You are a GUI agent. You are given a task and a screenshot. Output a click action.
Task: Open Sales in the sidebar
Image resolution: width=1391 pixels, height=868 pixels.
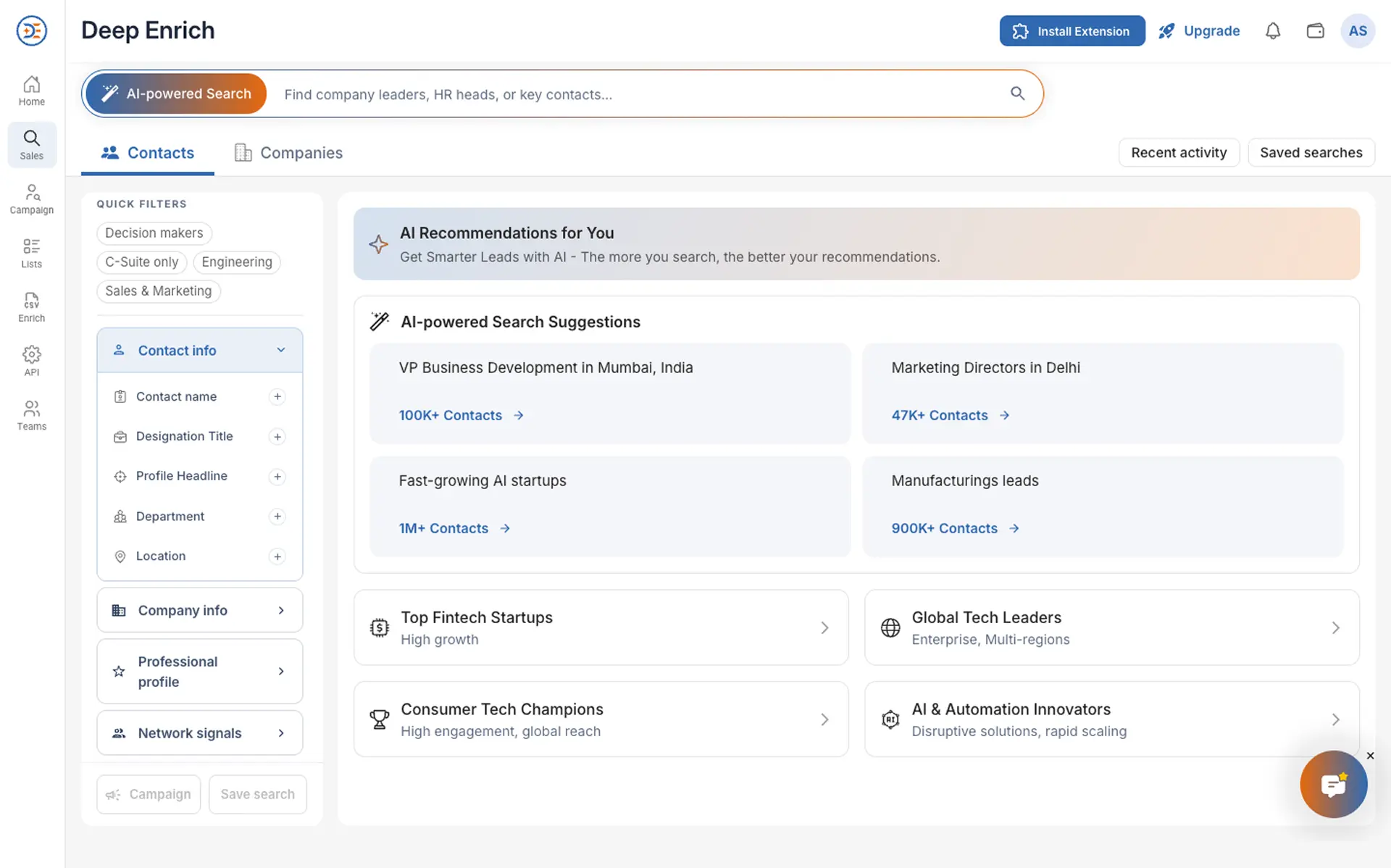tap(32, 145)
